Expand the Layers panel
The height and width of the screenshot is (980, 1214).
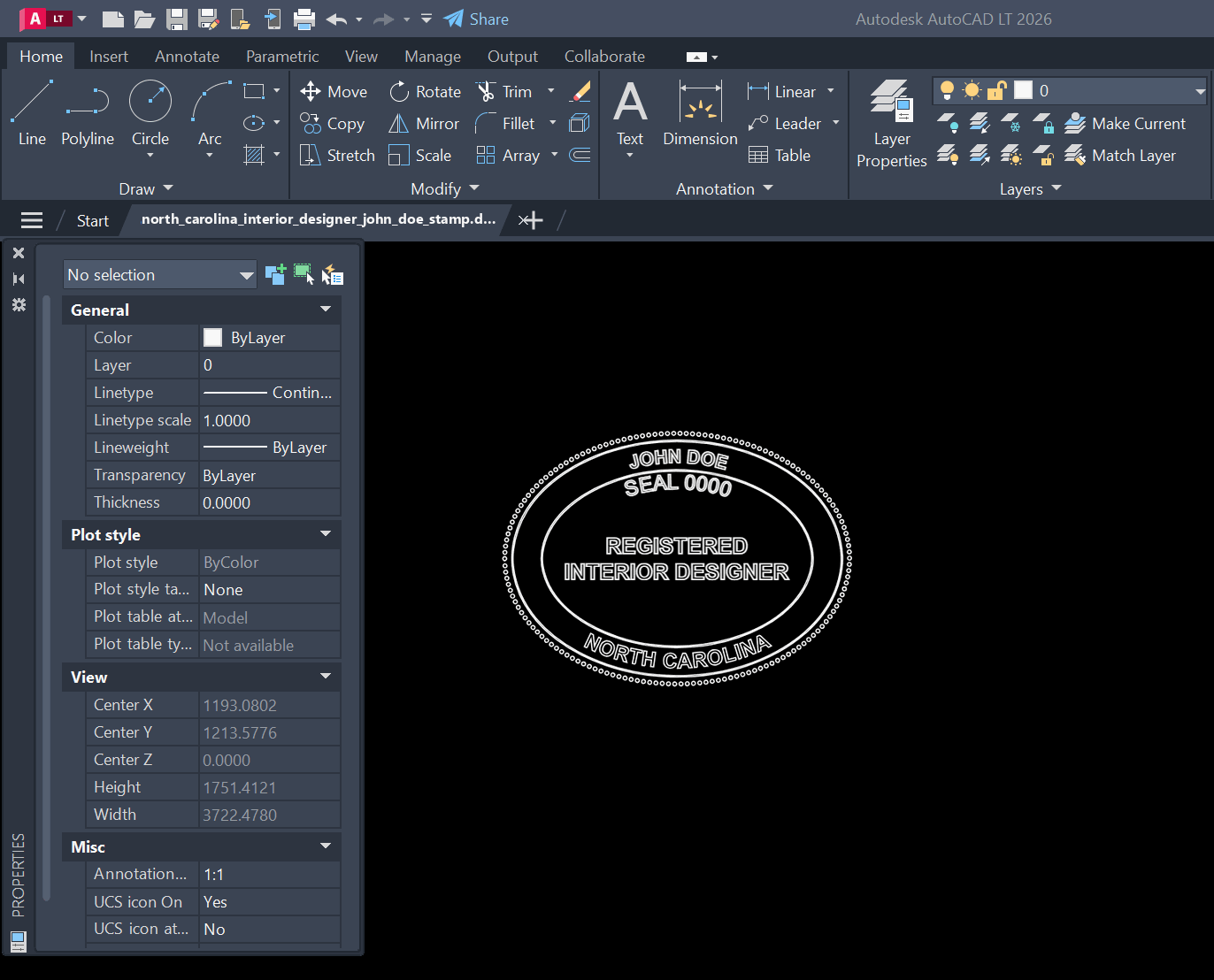[x=1030, y=188]
